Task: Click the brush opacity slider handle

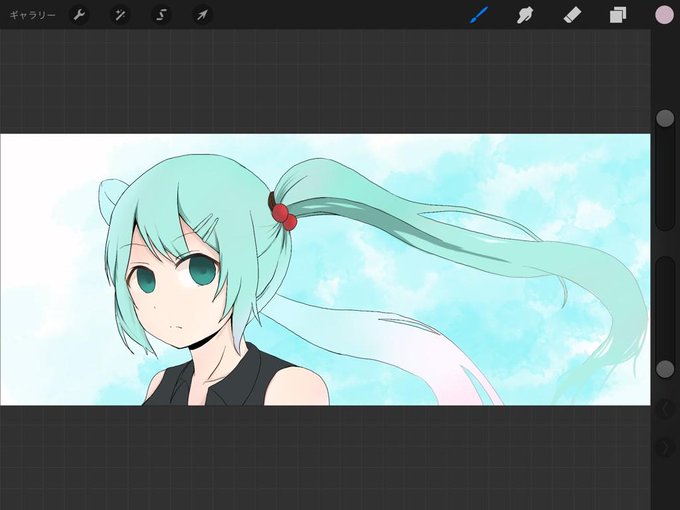Action: 665,369
